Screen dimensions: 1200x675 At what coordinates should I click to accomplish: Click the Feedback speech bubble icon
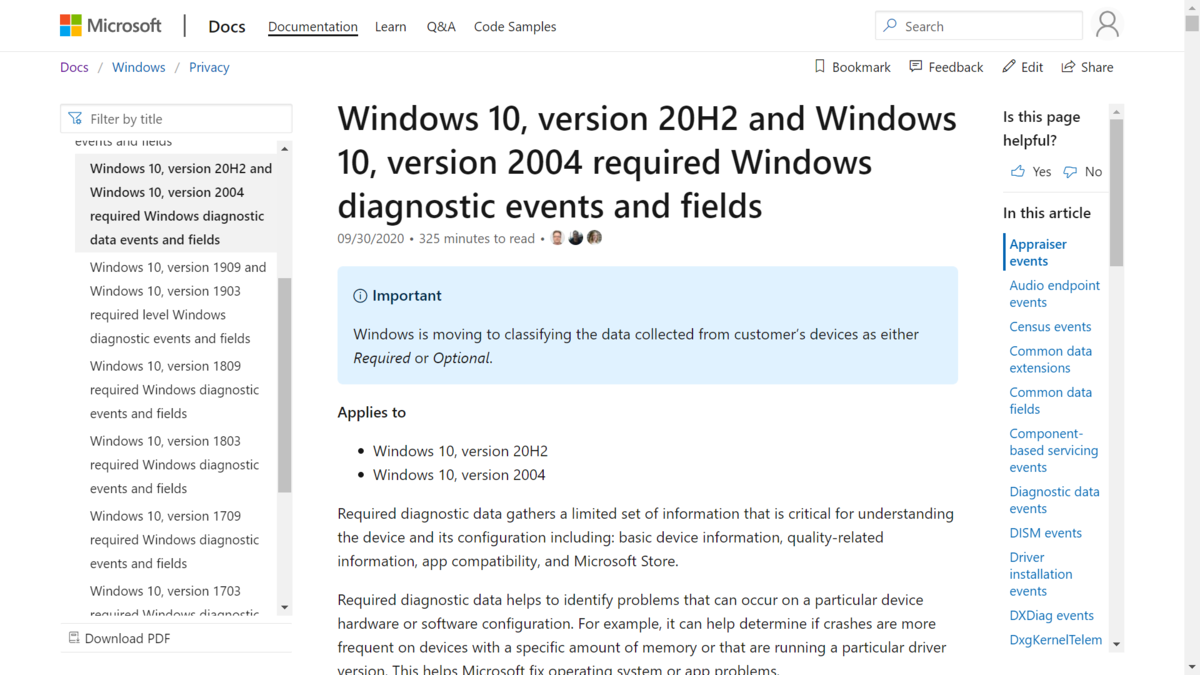[x=916, y=67]
